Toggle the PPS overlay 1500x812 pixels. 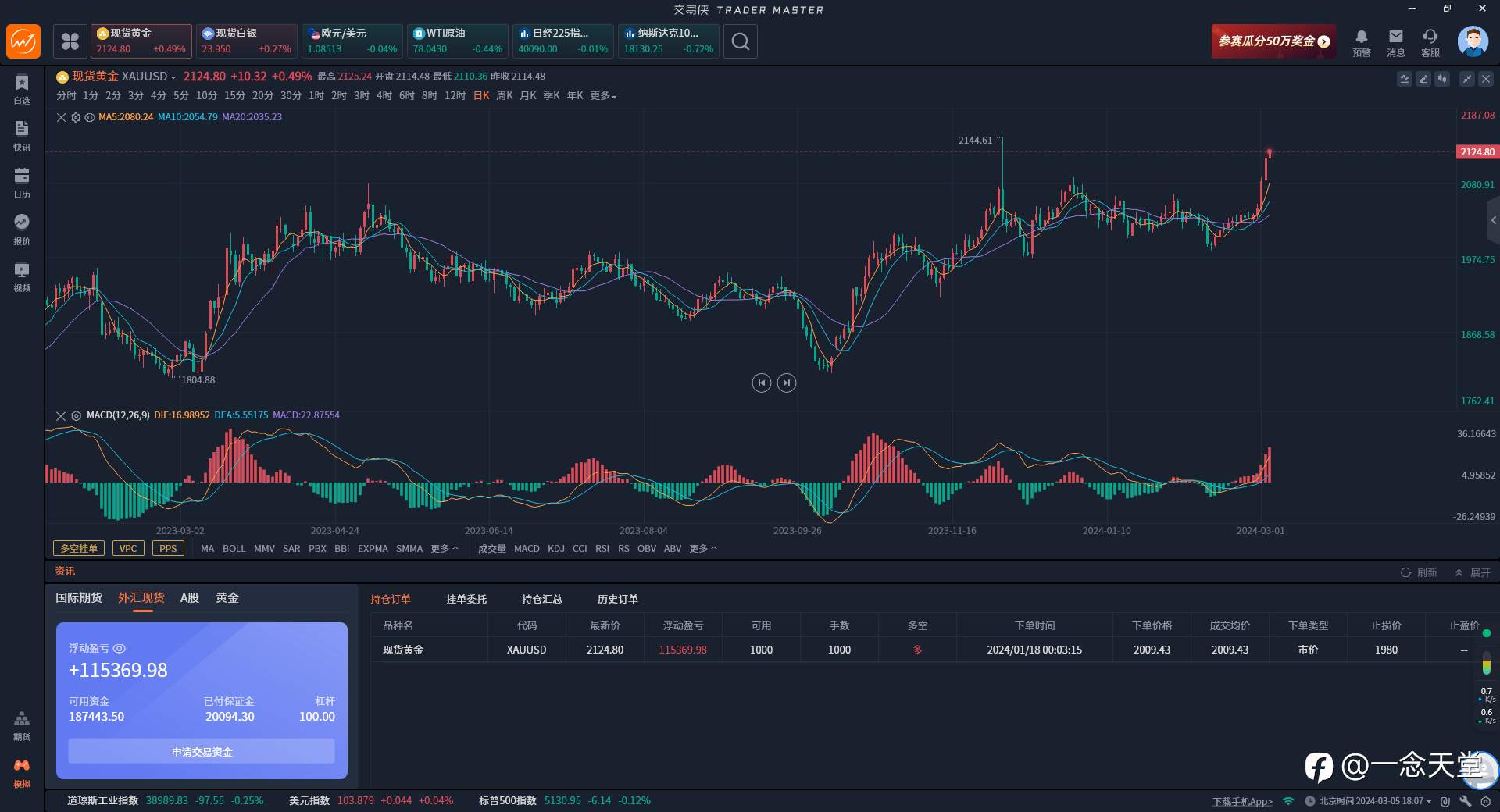[x=168, y=548]
